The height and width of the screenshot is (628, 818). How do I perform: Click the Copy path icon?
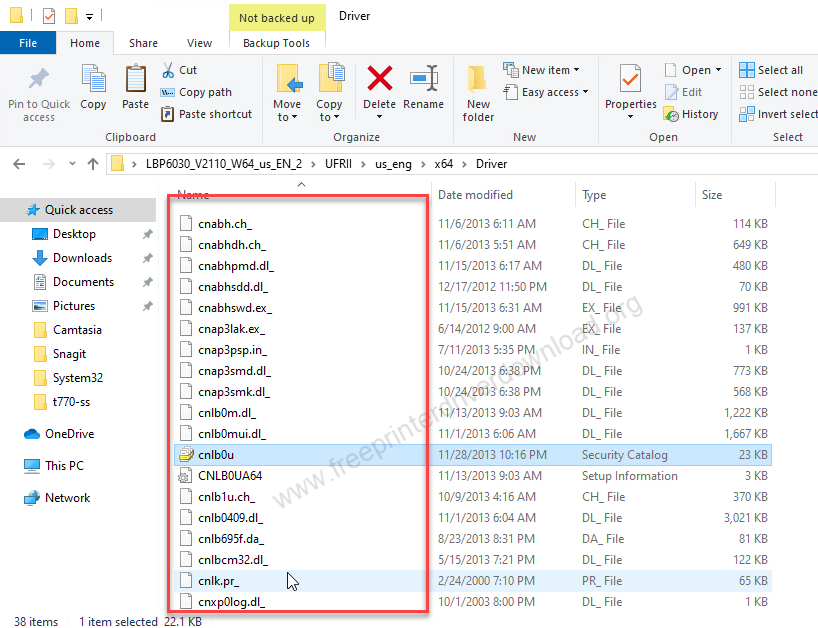coord(167,92)
